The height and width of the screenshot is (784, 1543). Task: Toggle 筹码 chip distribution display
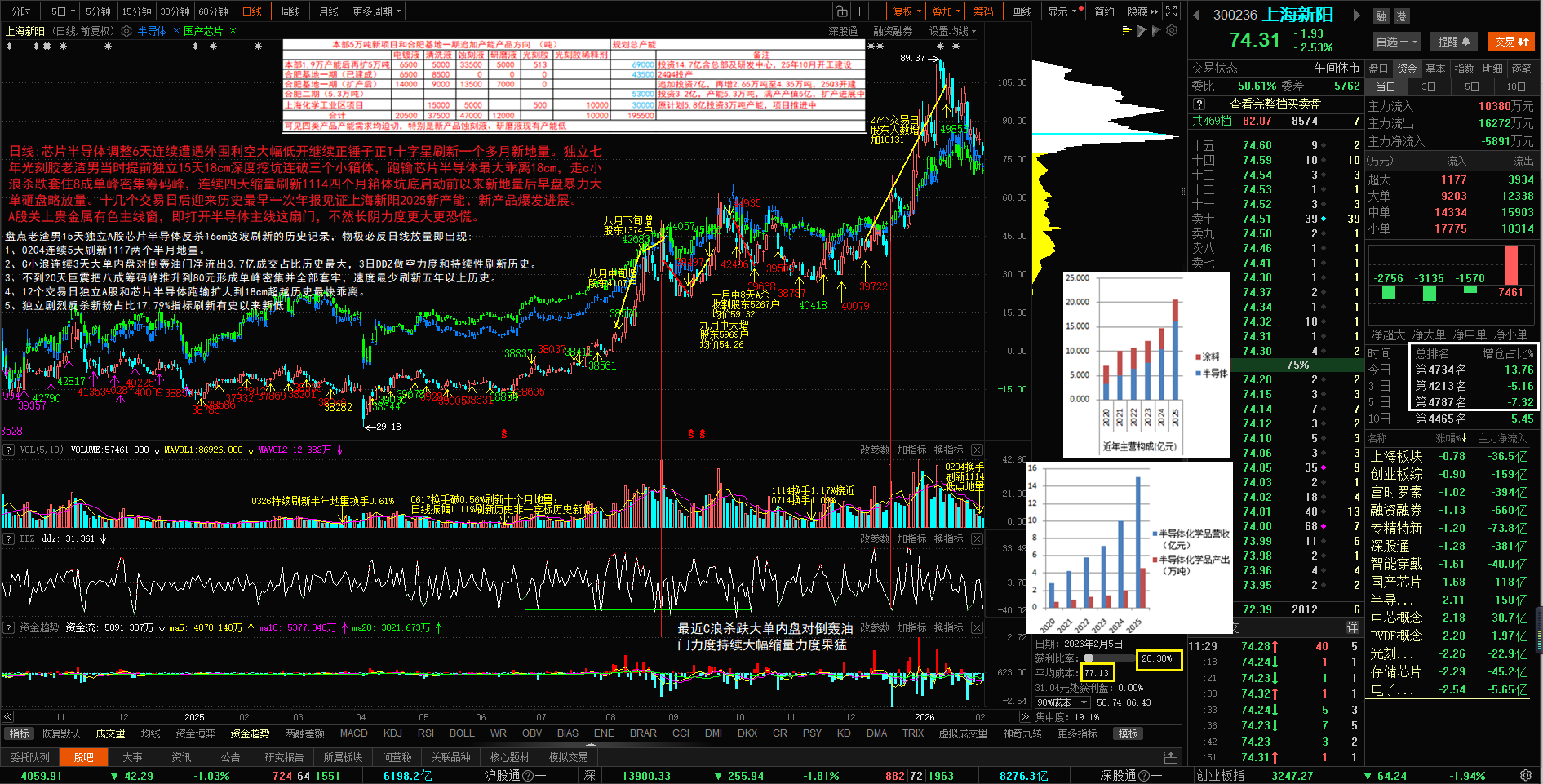coord(983,11)
